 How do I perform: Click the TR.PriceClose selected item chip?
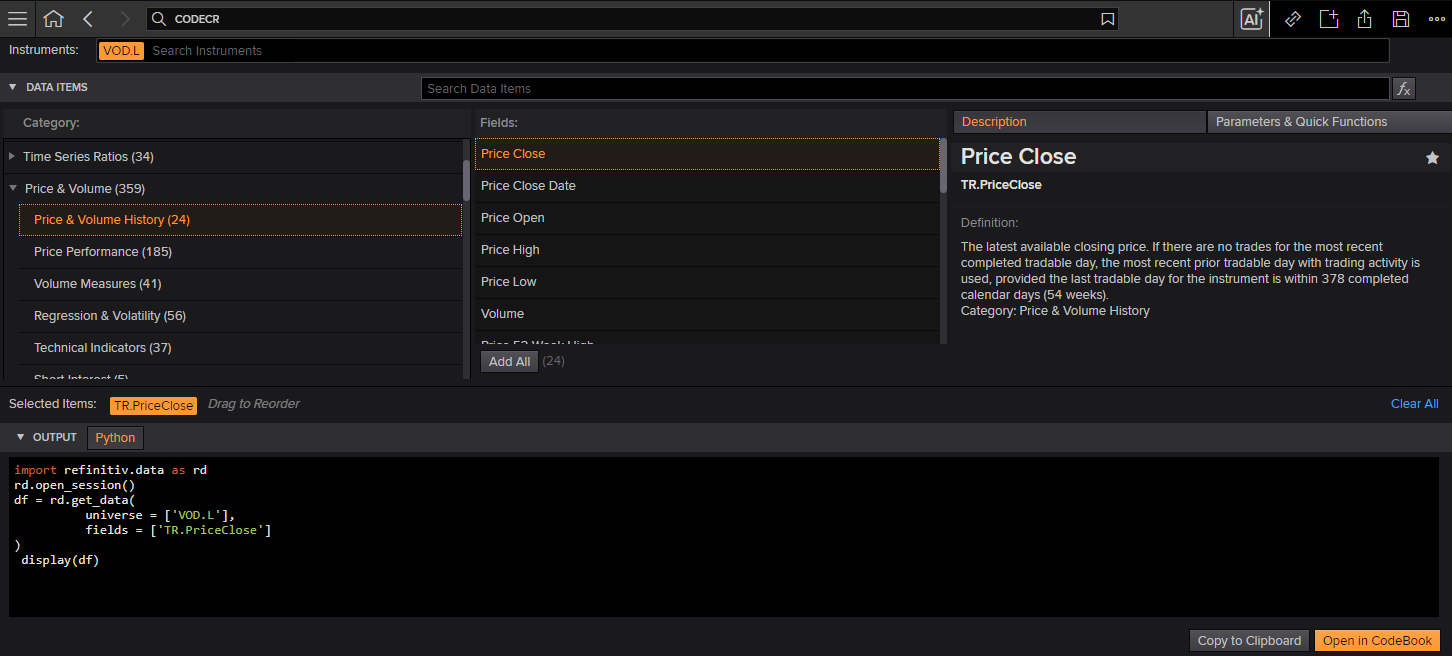(153, 406)
